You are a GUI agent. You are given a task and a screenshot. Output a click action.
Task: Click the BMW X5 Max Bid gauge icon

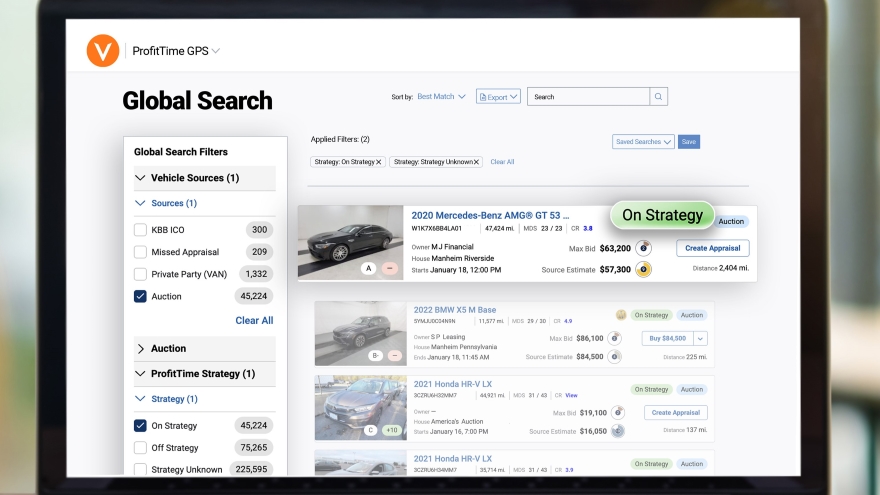point(615,338)
